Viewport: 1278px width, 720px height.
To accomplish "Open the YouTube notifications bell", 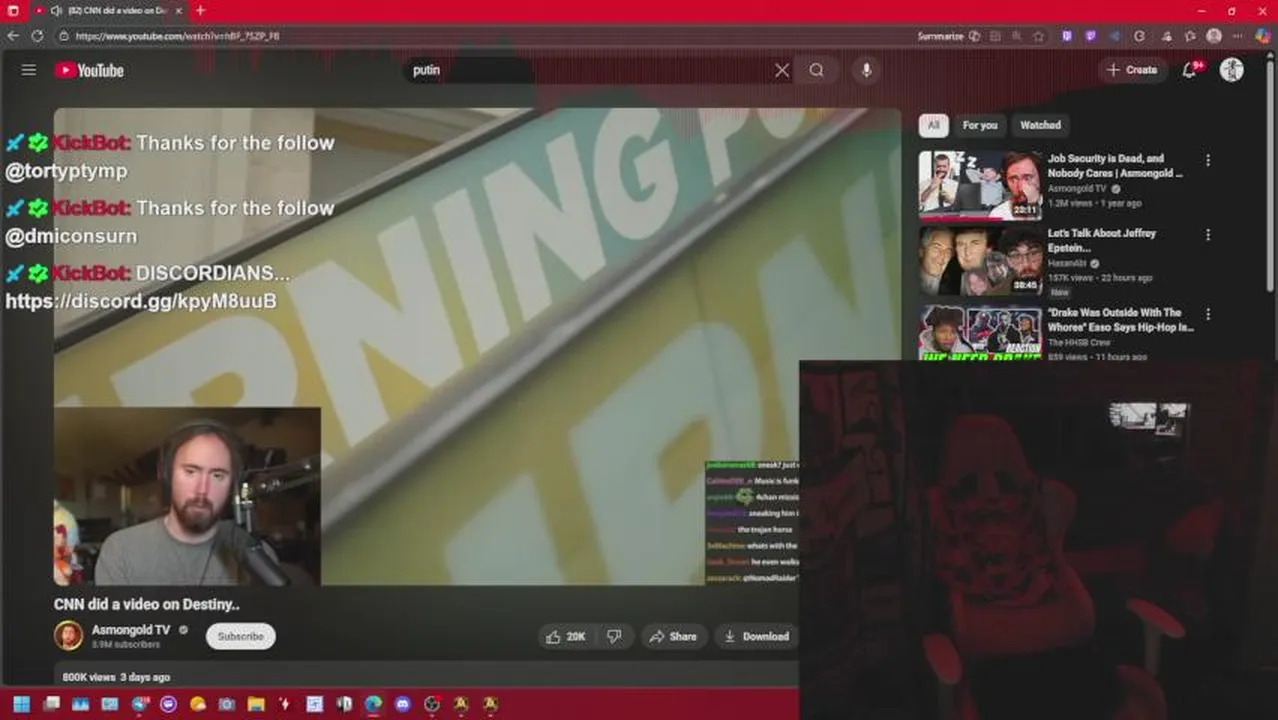I will point(1189,70).
